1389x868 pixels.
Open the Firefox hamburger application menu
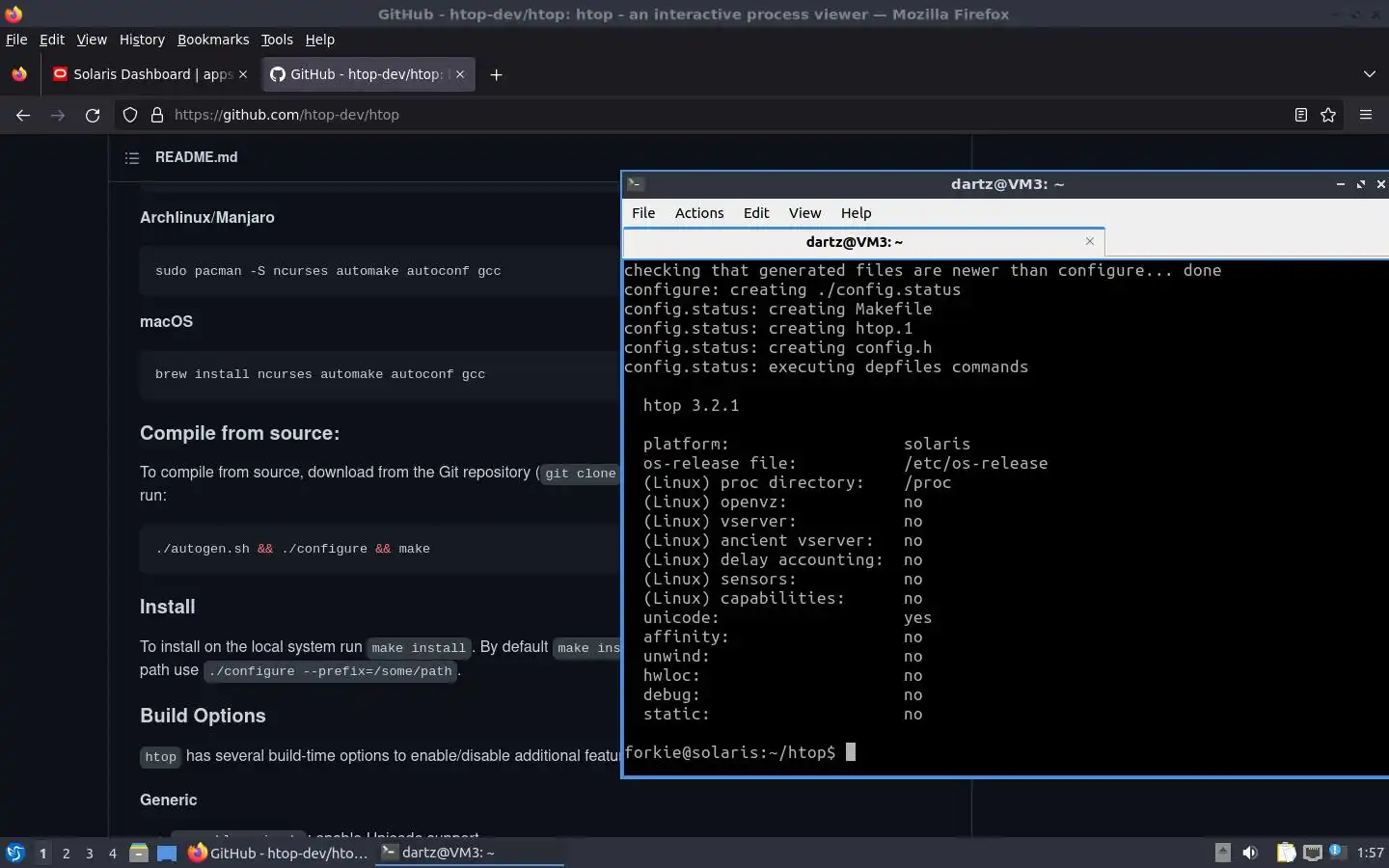coord(1366,115)
